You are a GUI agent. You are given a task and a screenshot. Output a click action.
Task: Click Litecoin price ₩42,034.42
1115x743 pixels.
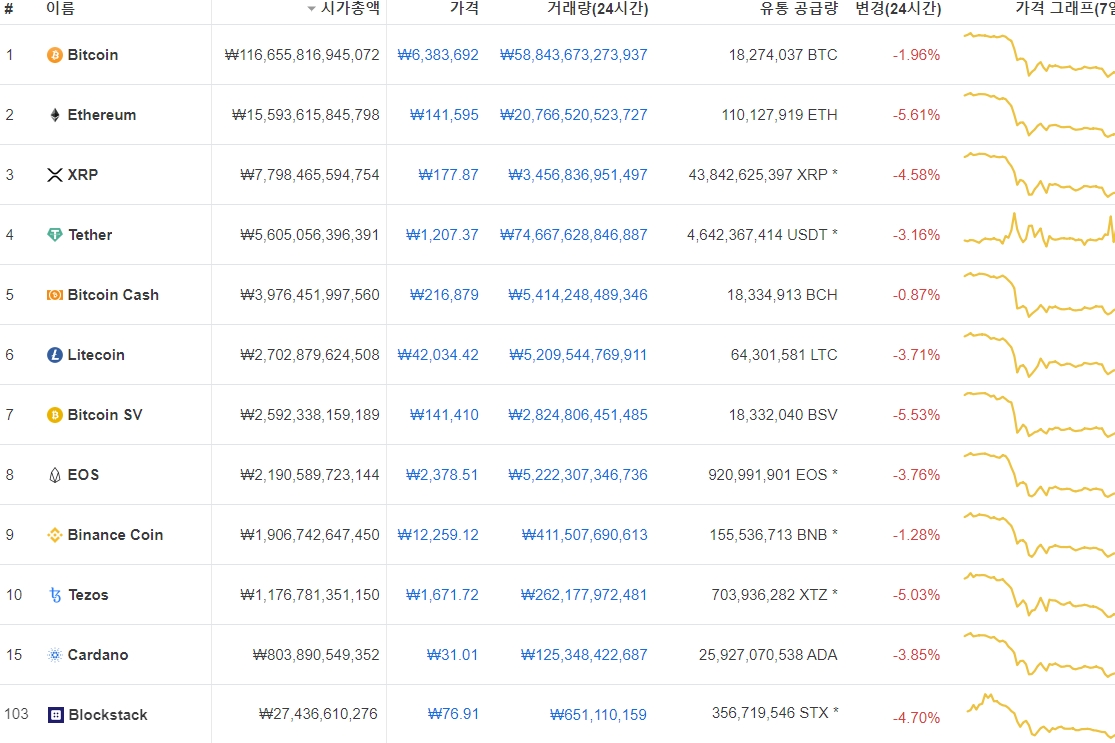(438, 355)
